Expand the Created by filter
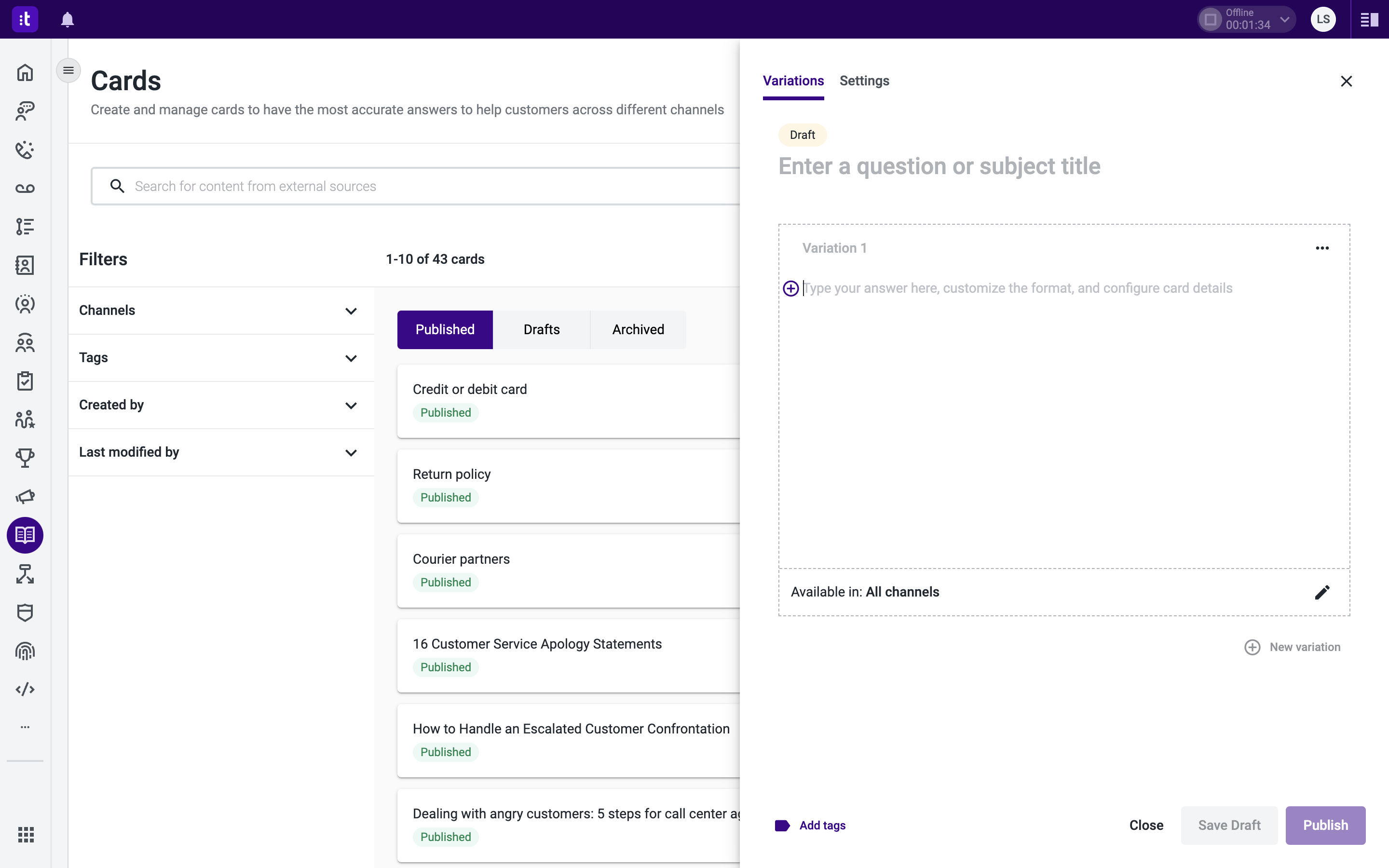The width and height of the screenshot is (1389, 868). click(221, 405)
